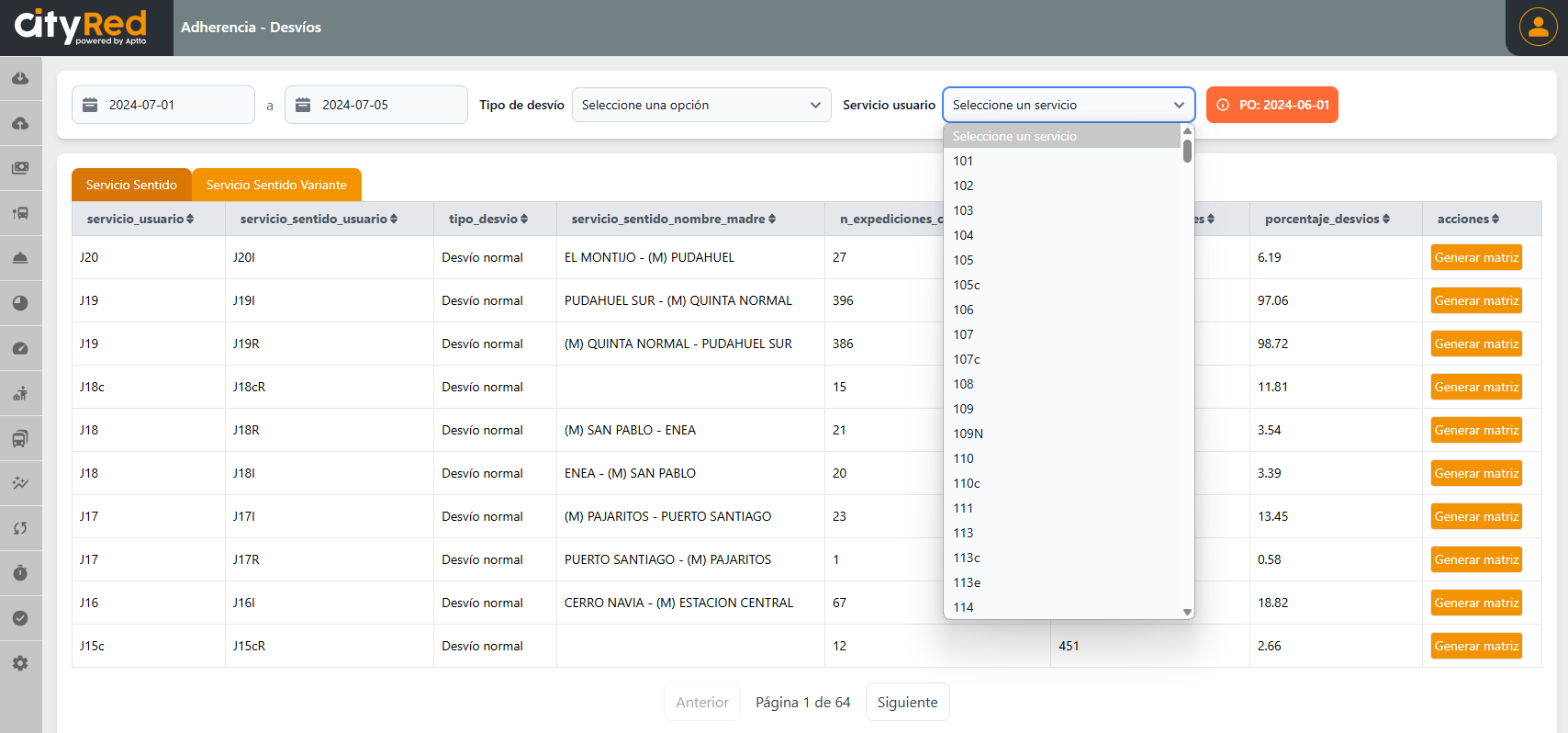
Task: Click the check circle sidebar icon
Action: 20,618
